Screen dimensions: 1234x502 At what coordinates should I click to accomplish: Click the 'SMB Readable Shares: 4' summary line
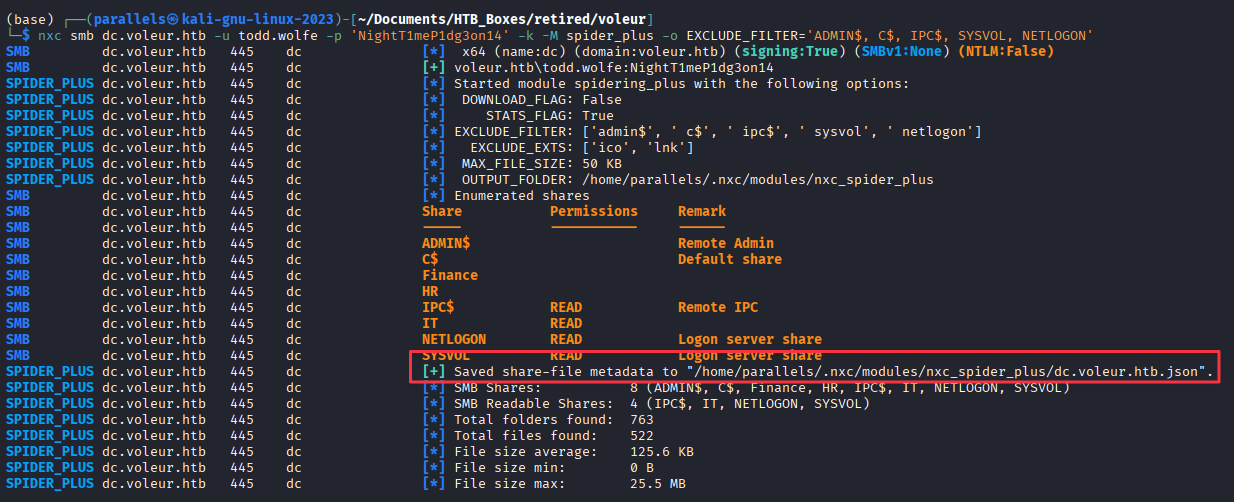point(662,403)
